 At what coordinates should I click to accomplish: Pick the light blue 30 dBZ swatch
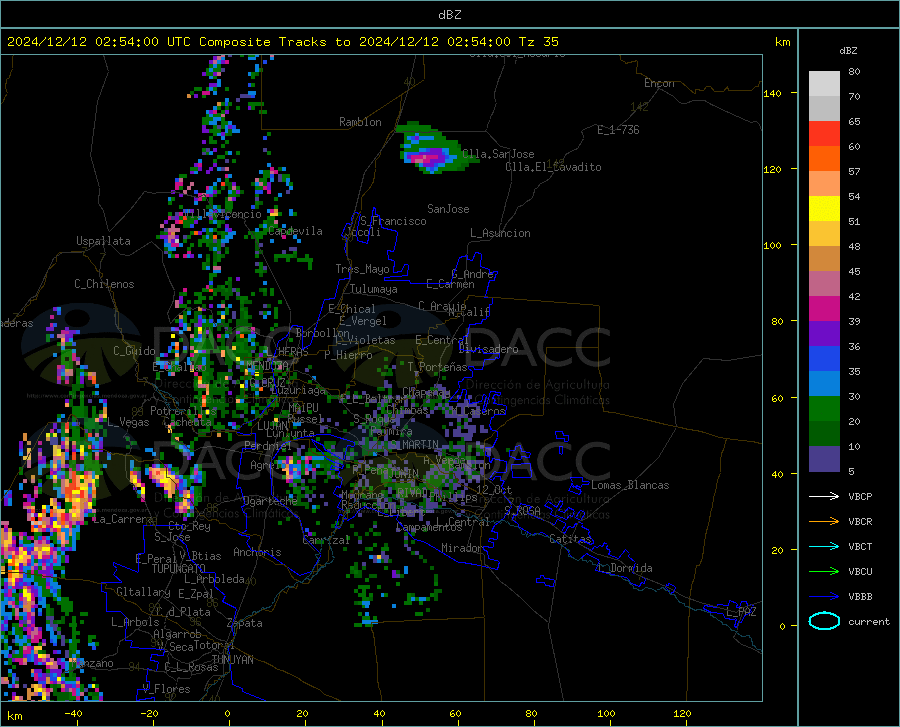coord(824,384)
